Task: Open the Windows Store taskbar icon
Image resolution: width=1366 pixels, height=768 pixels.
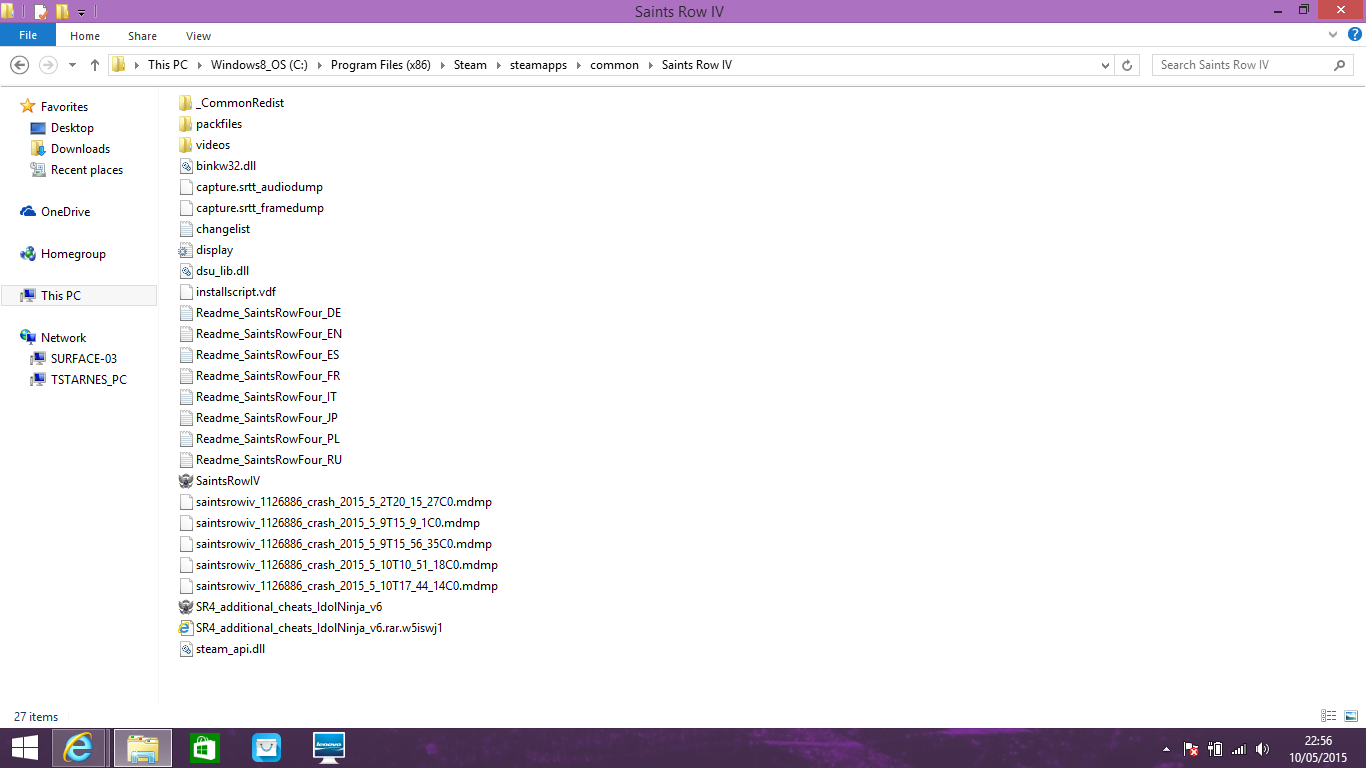Action: pyautogui.click(x=204, y=748)
